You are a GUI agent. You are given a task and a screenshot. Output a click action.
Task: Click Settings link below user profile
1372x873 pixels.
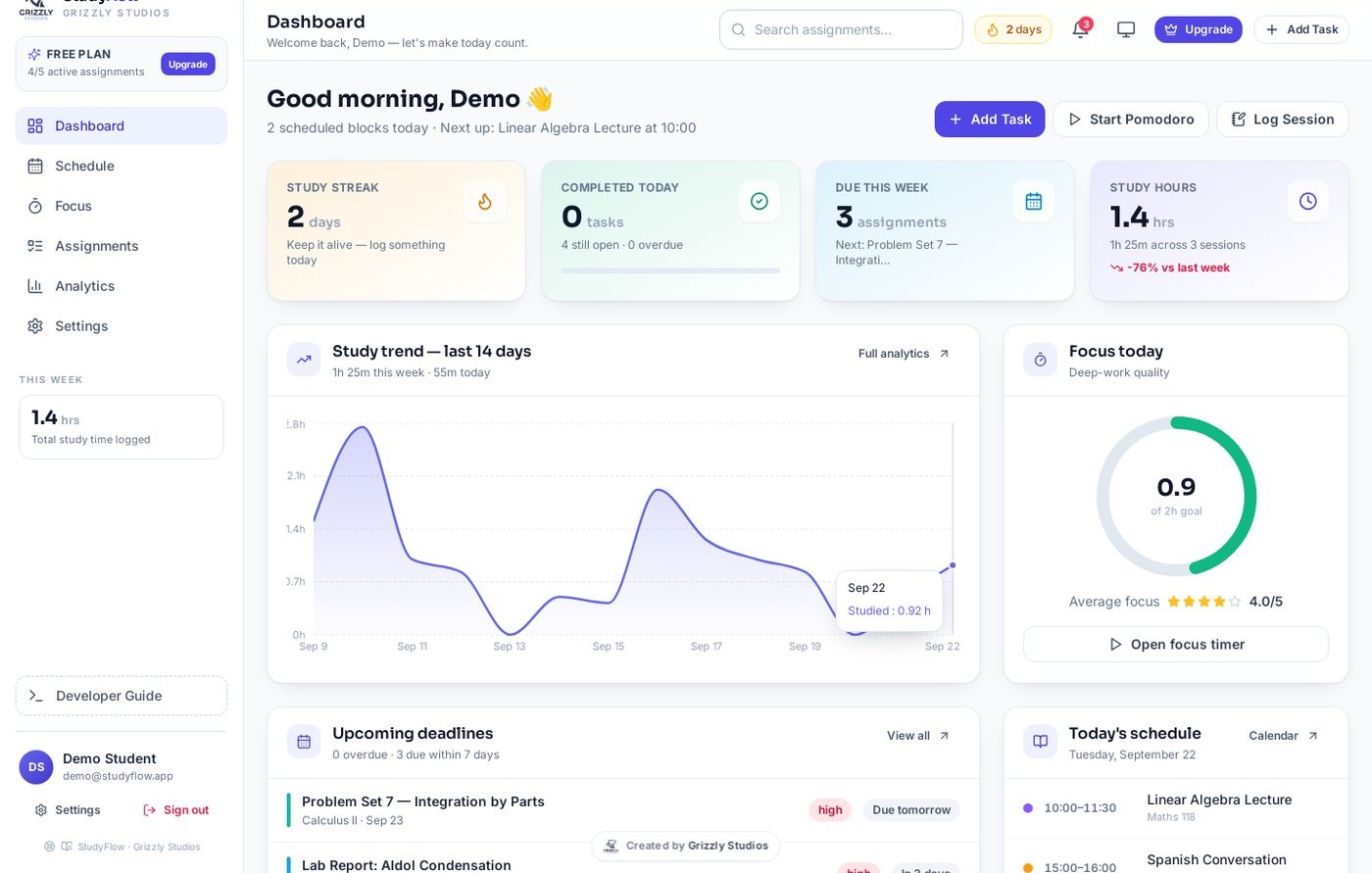pyautogui.click(x=68, y=810)
